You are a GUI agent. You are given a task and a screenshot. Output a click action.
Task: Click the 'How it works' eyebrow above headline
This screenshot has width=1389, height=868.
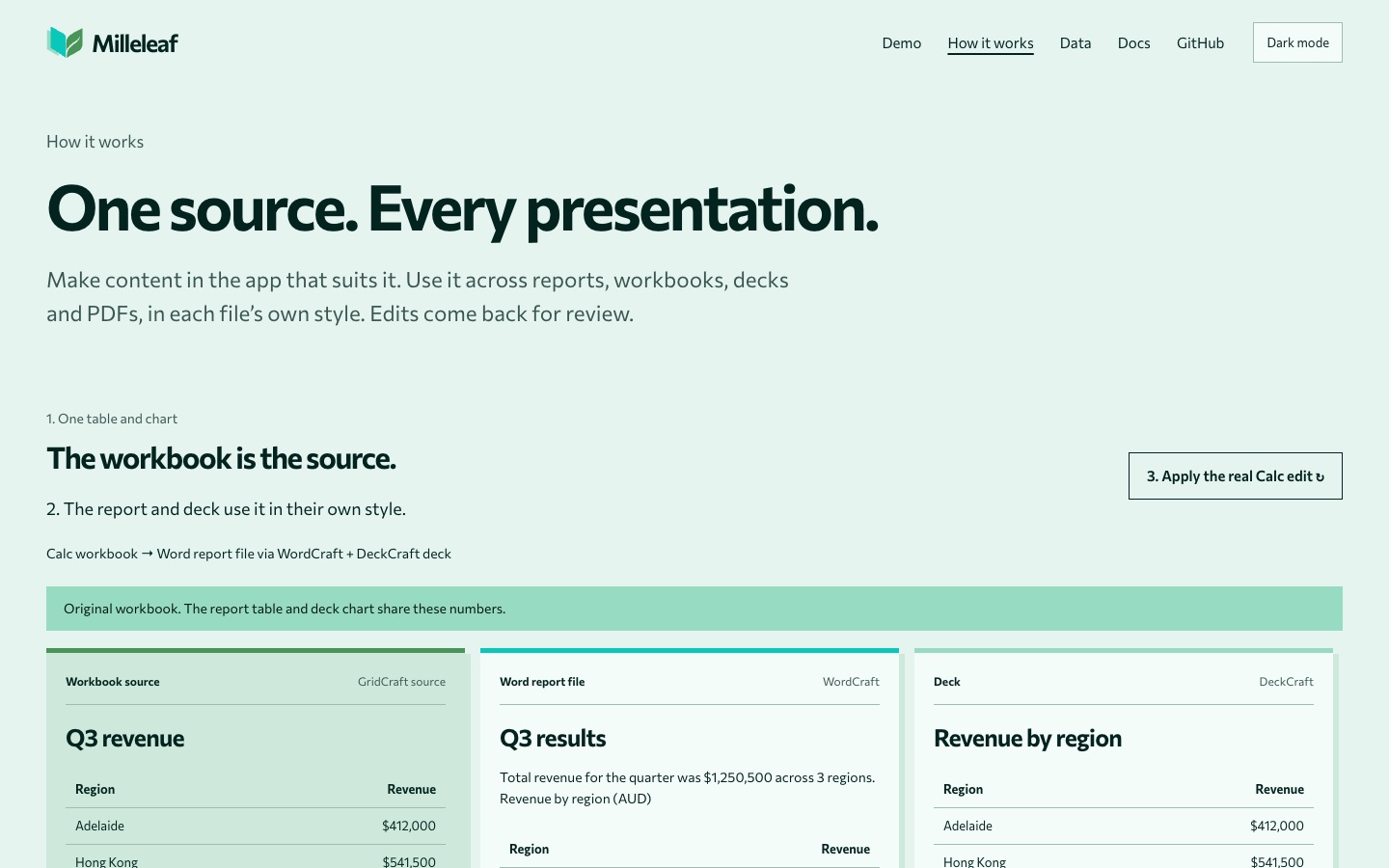tap(95, 142)
